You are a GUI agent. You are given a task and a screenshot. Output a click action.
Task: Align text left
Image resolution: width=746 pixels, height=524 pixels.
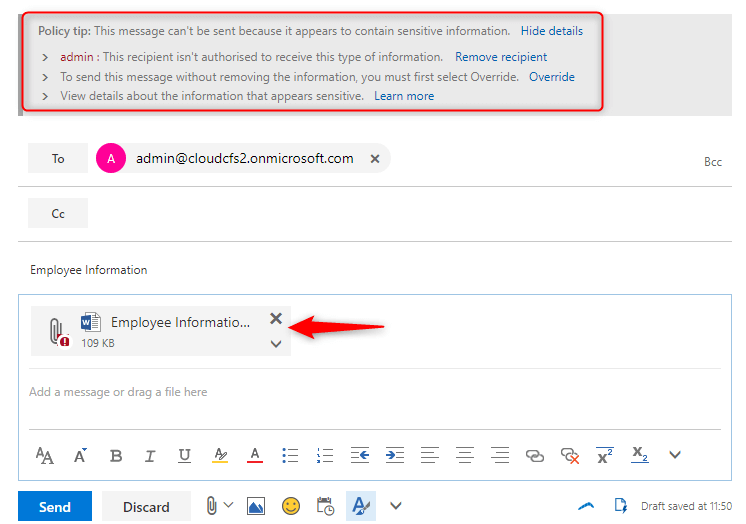430,455
